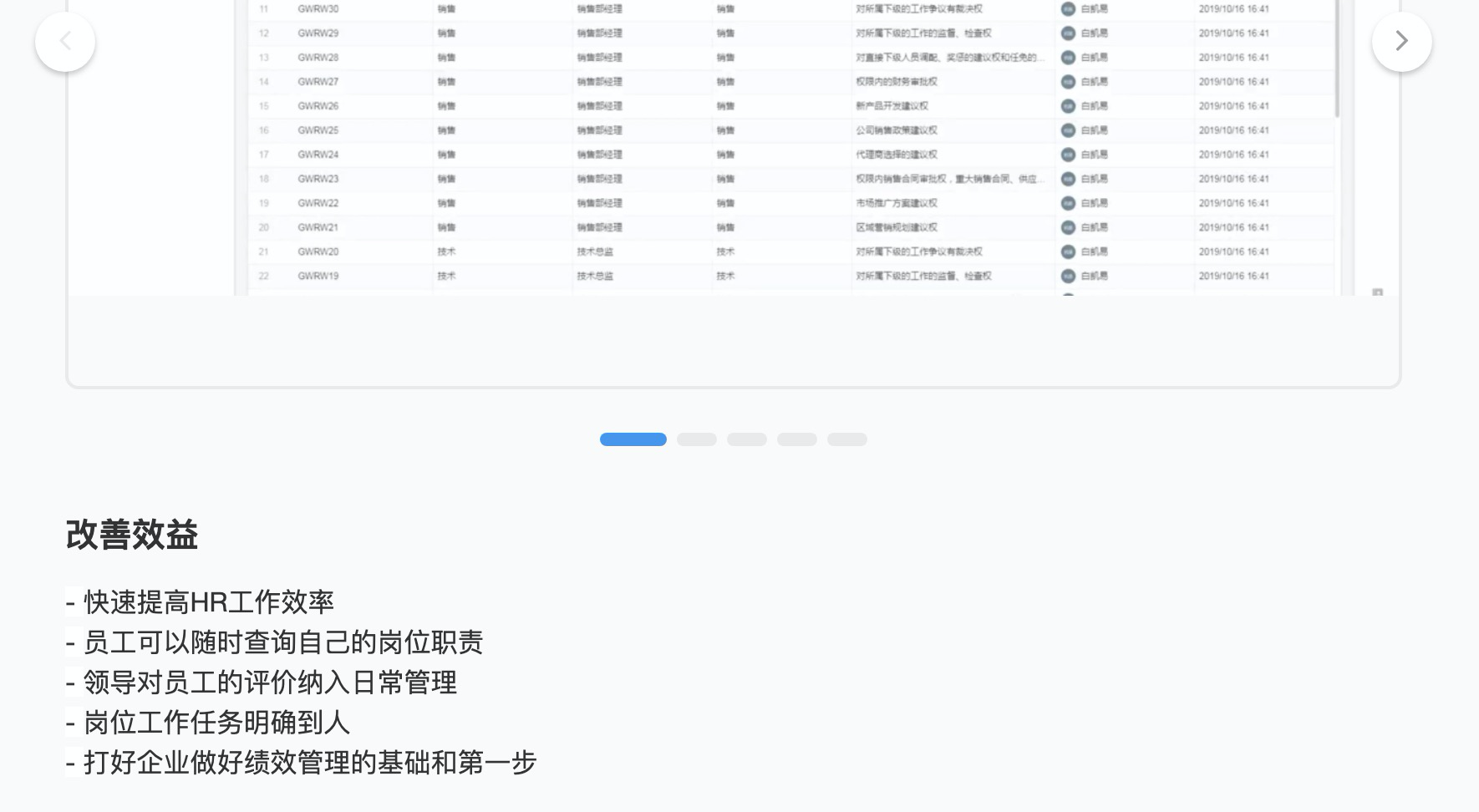The height and width of the screenshot is (812, 1479).
Task: Click row number 22 in the table
Action: pyautogui.click(x=264, y=276)
